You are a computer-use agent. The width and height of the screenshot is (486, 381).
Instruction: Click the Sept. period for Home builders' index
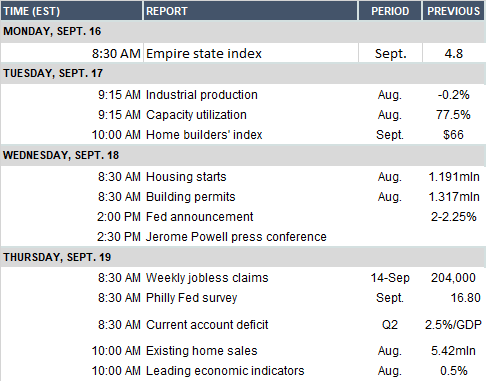(x=390, y=135)
